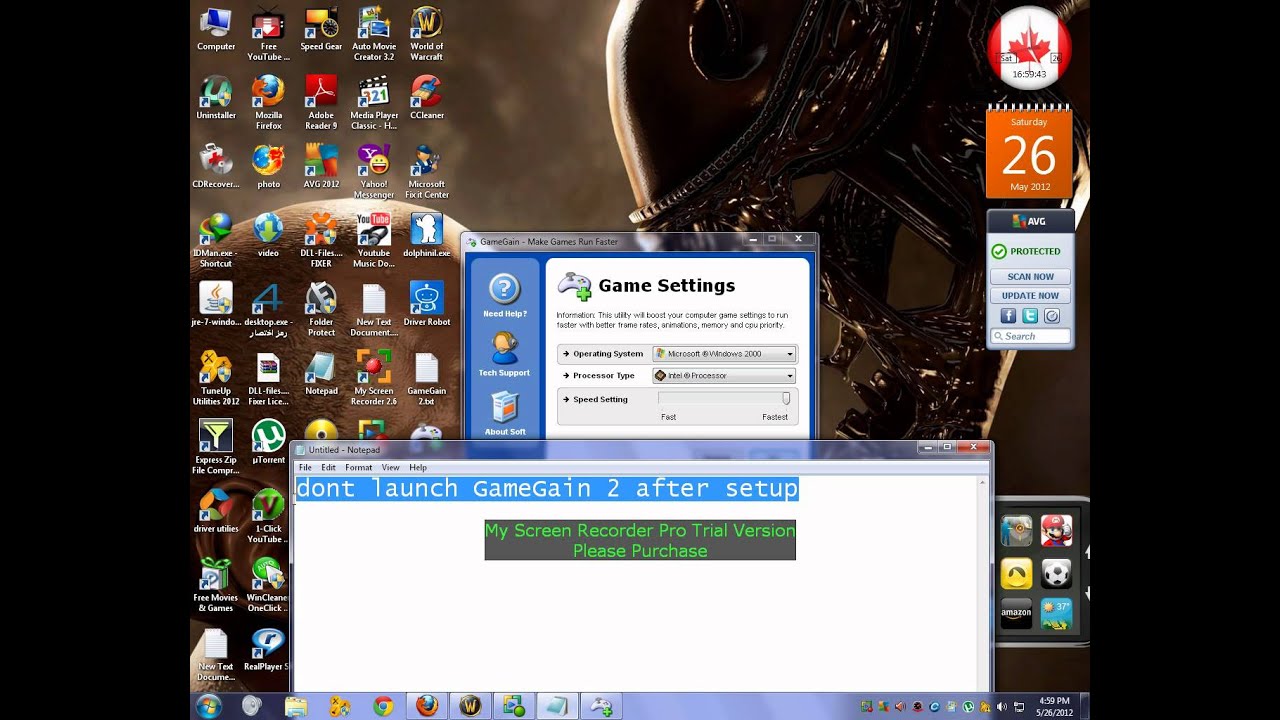Open the AVG gadget Twitter icon
This screenshot has width=1280, height=720.
[1030, 316]
